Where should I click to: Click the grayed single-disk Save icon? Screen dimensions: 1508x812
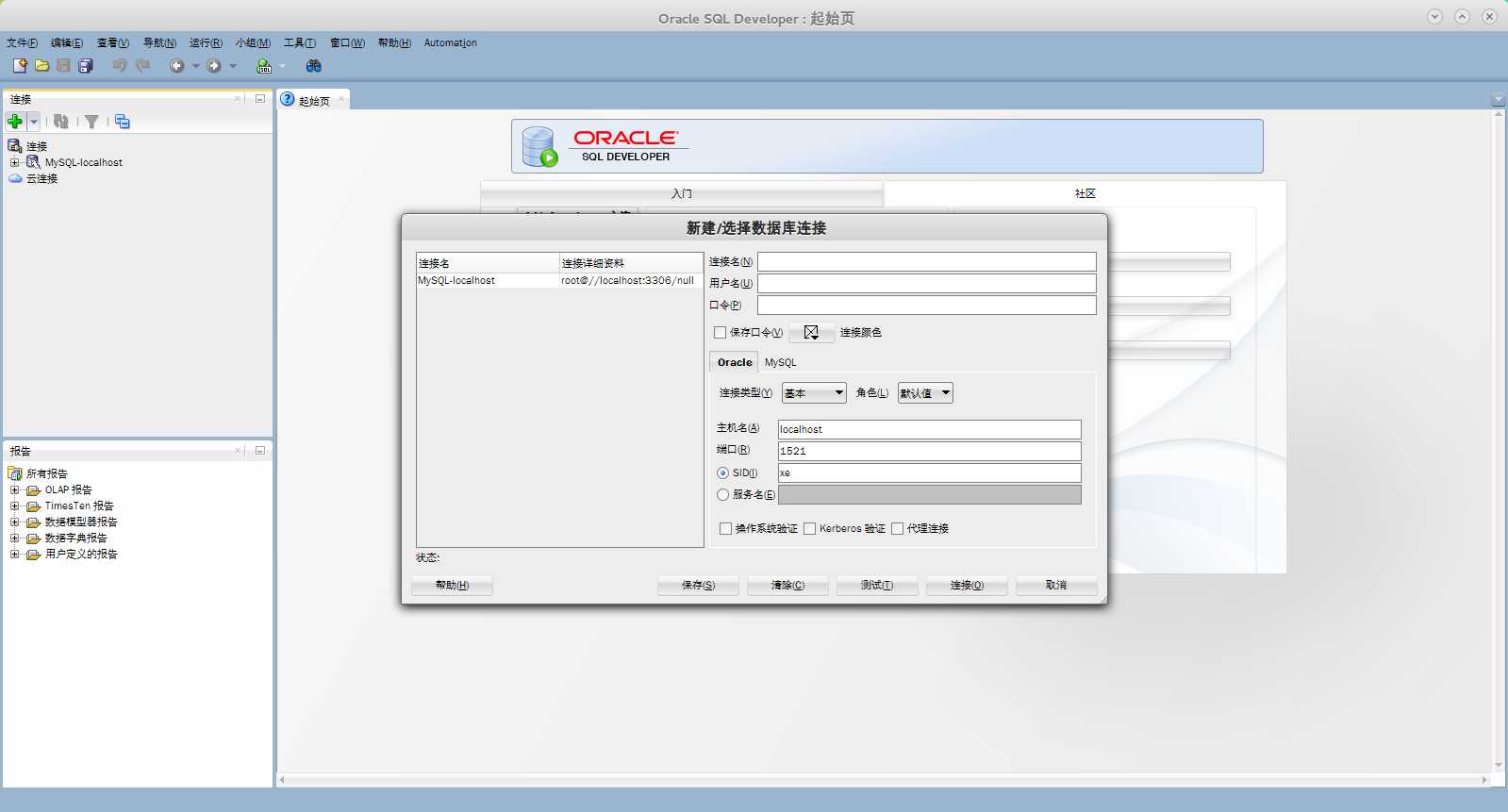click(x=63, y=65)
